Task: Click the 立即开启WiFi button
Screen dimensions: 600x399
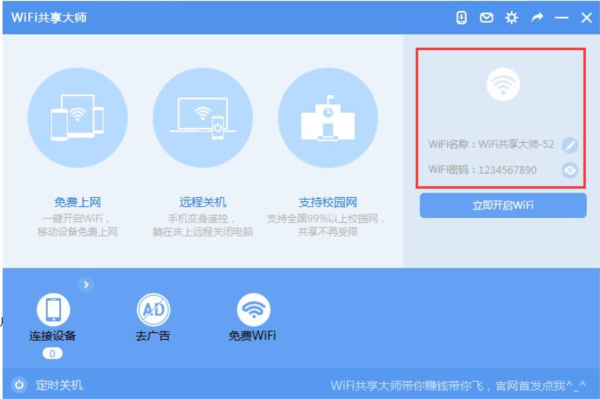Action: 503,205
